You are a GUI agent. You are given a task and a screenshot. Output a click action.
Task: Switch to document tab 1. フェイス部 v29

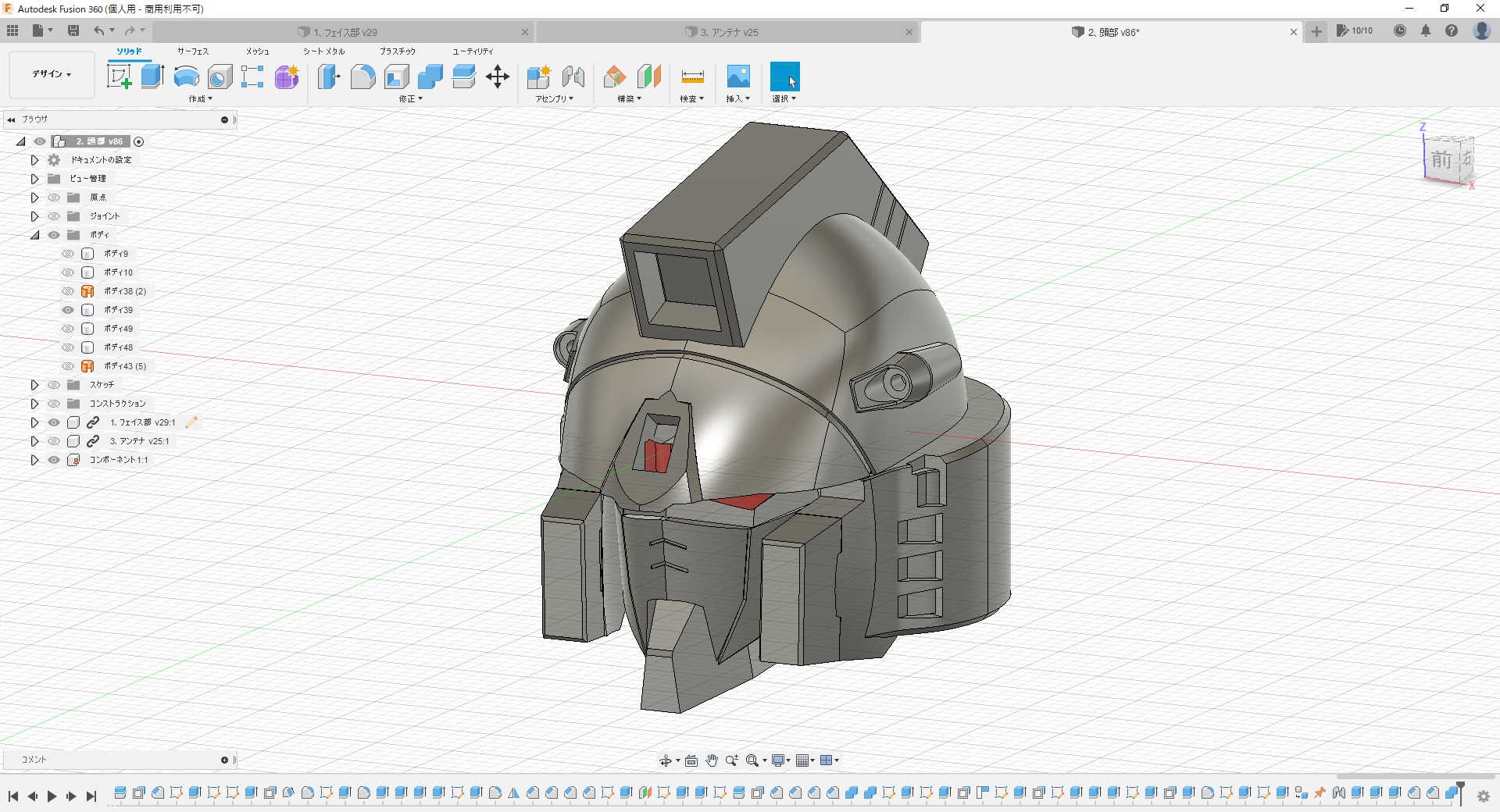345,32
